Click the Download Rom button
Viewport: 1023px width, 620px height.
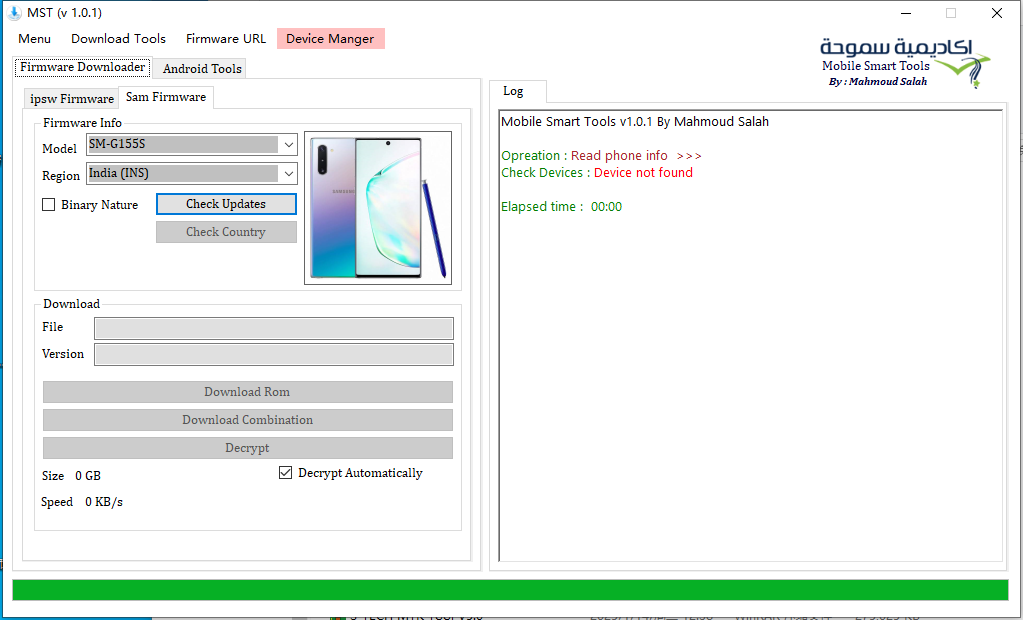point(247,392)
